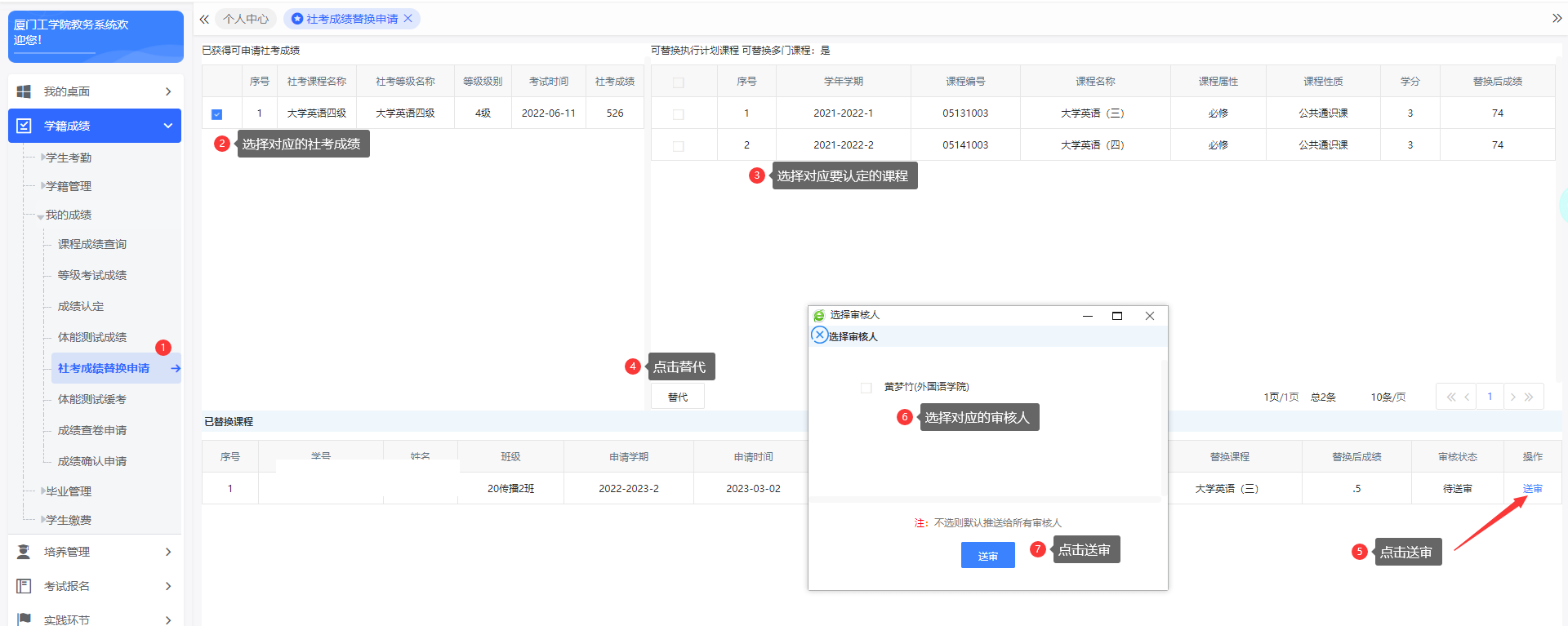1568x626 pixels.
Task: Click the right double-arrow icon at top right
Action: [1557, 19]
